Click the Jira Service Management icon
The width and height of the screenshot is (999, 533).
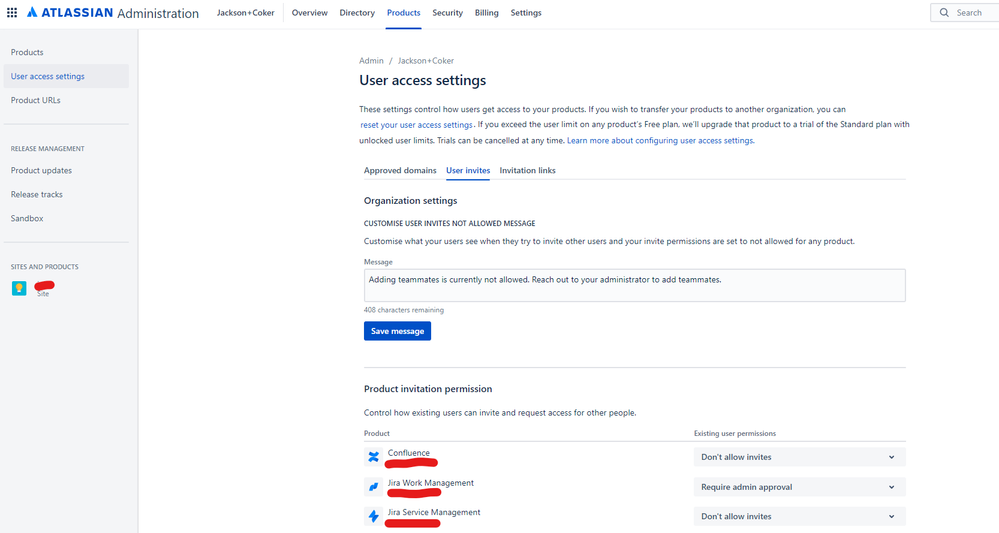373,516
